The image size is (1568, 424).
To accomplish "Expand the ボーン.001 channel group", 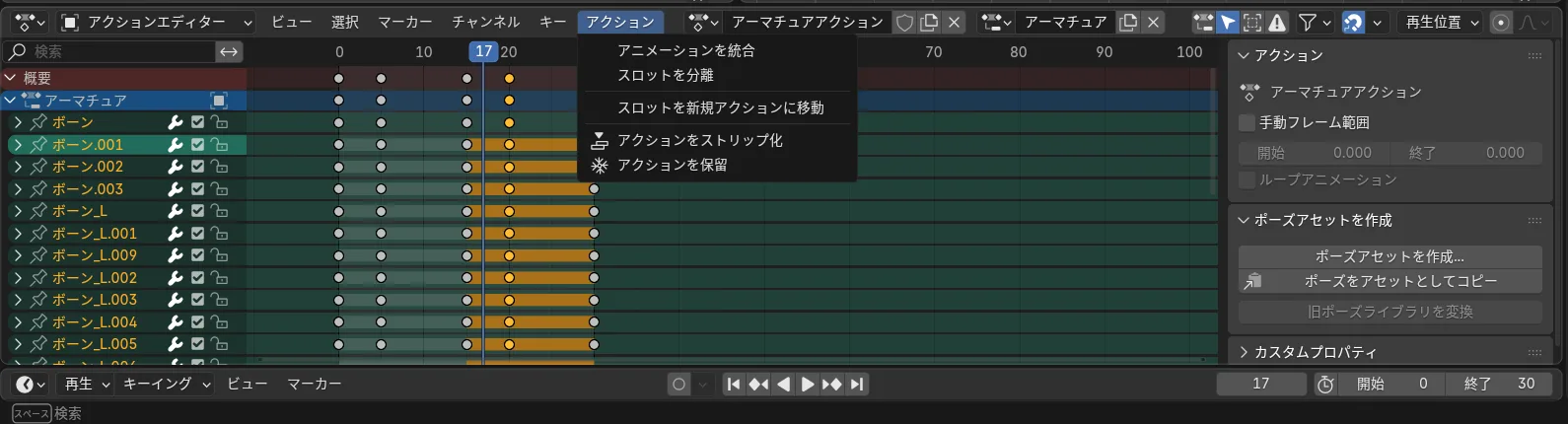I will tap(18, 145).
